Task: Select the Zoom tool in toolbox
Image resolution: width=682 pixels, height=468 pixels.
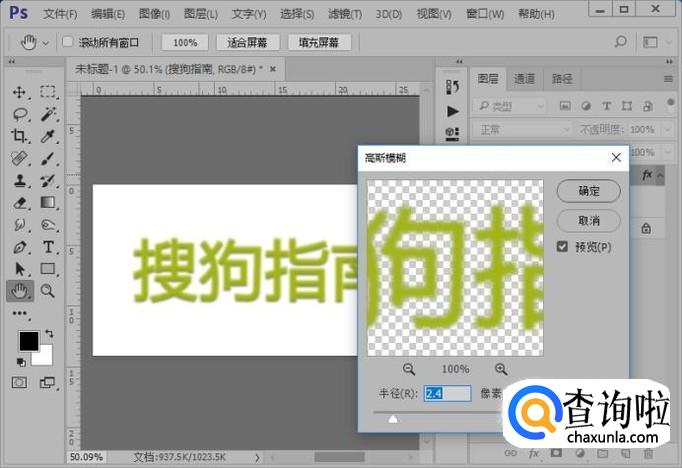Action: pos(48,291)
